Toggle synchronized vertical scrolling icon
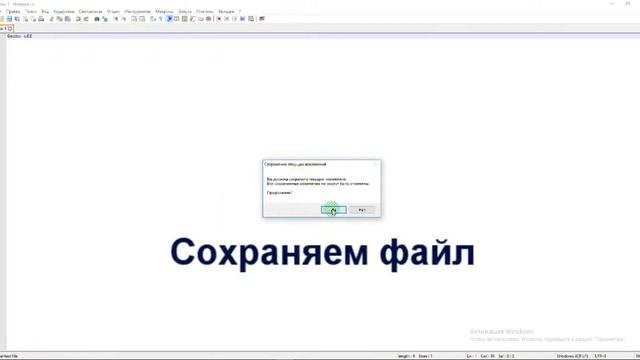Screen dimensions: 640x360 tap(134, 19)
